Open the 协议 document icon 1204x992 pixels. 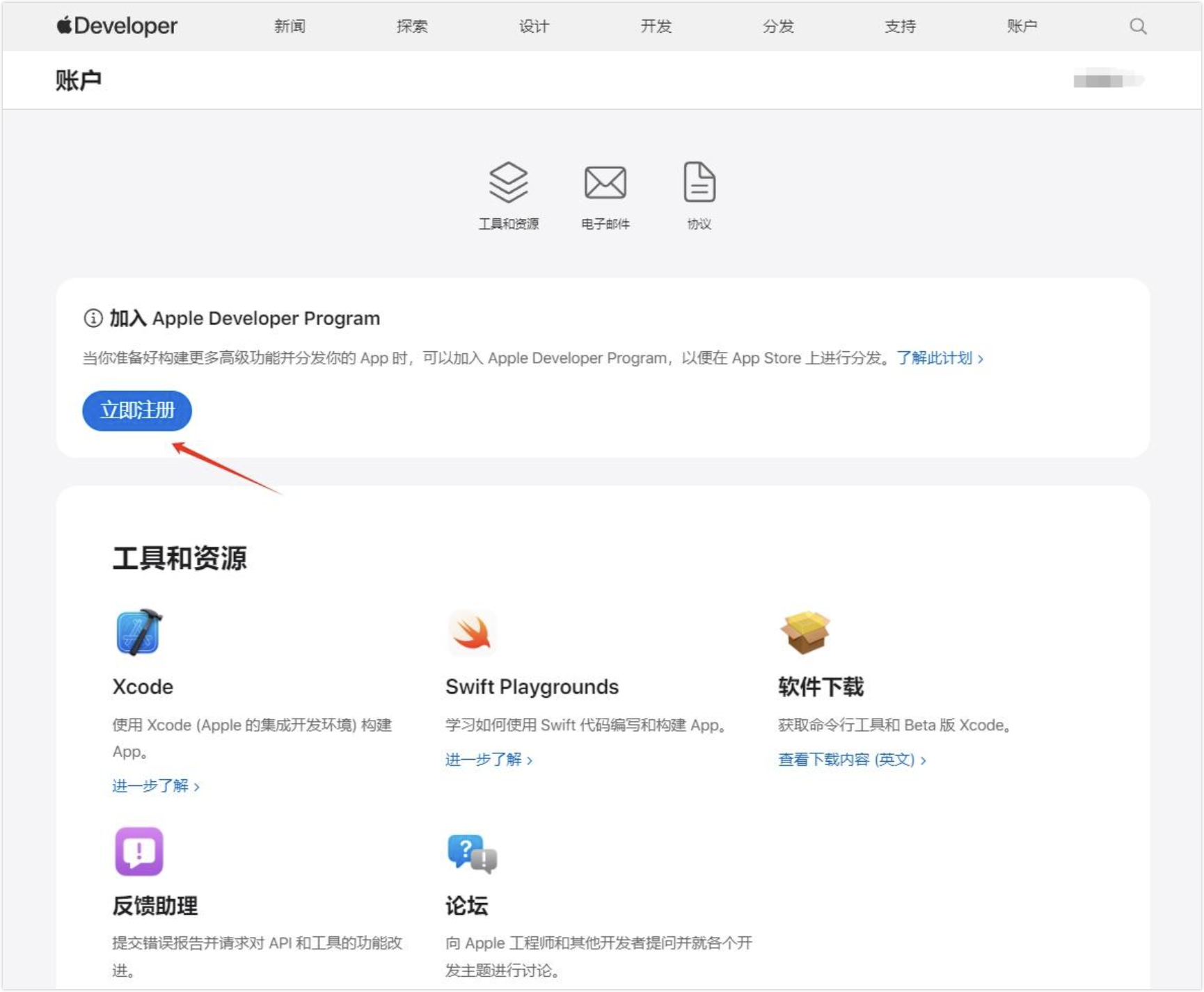[699, 182]
